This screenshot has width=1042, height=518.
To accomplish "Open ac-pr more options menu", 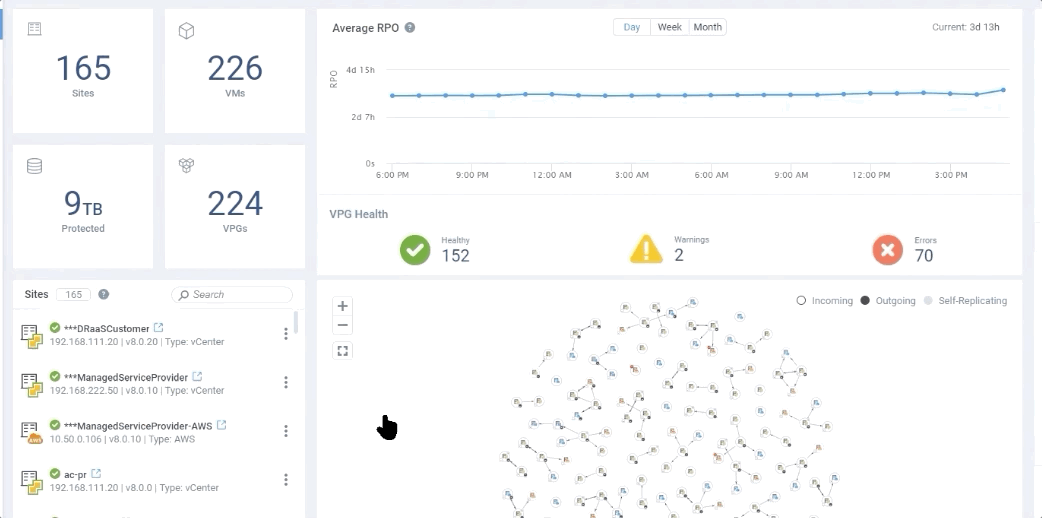I will coord(286,479).
